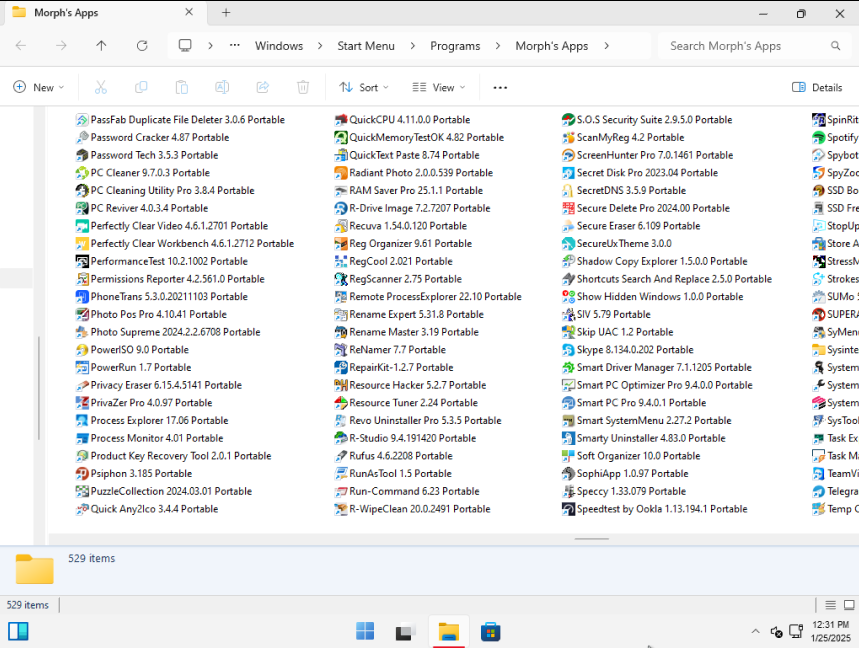
Task: Select the Secure Delete Pro 2024.00 icon
Action: [x=568, y=208]
